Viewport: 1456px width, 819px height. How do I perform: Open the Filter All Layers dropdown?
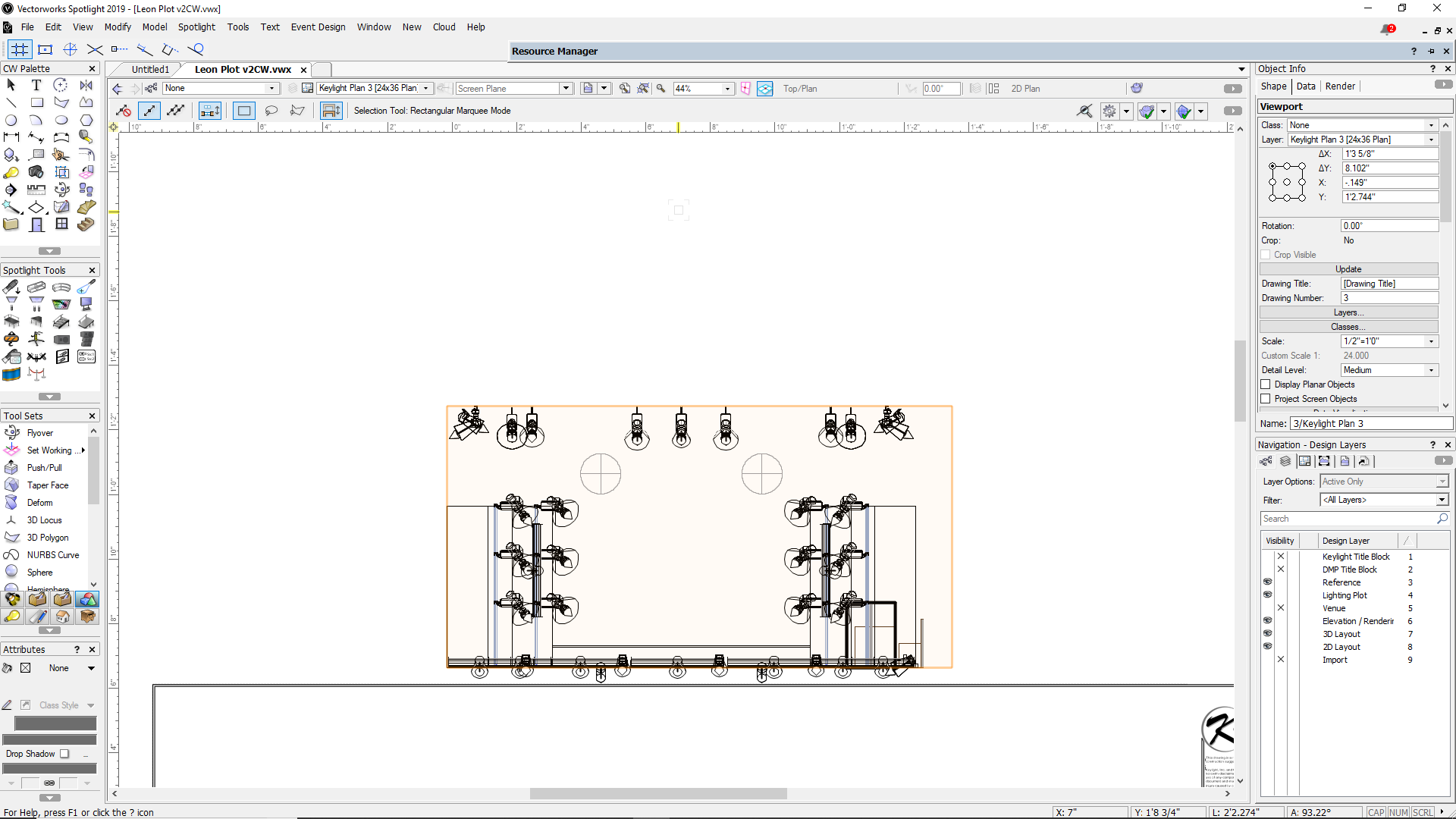coord(1442,500)
